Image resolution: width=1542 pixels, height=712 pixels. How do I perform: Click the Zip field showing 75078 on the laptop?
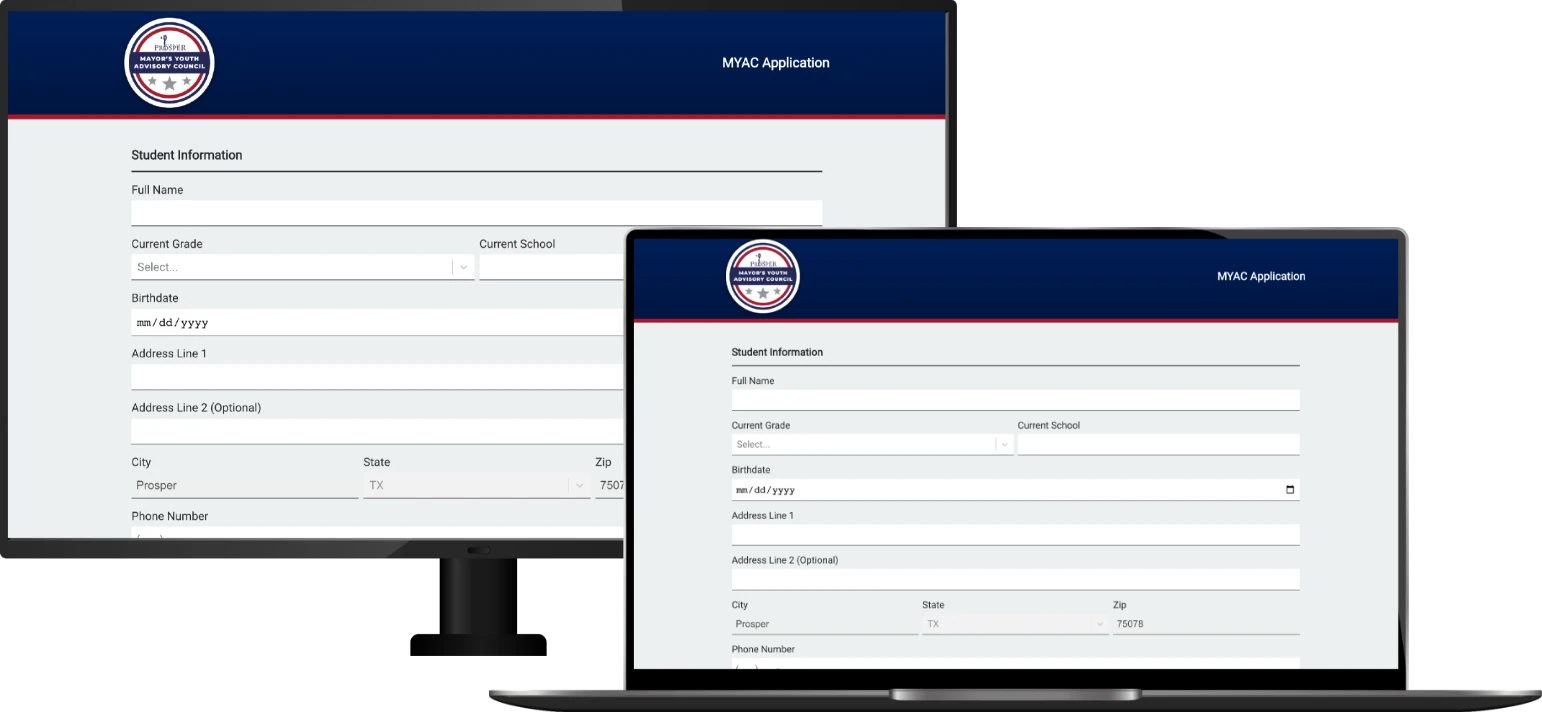pos(1205,624)
